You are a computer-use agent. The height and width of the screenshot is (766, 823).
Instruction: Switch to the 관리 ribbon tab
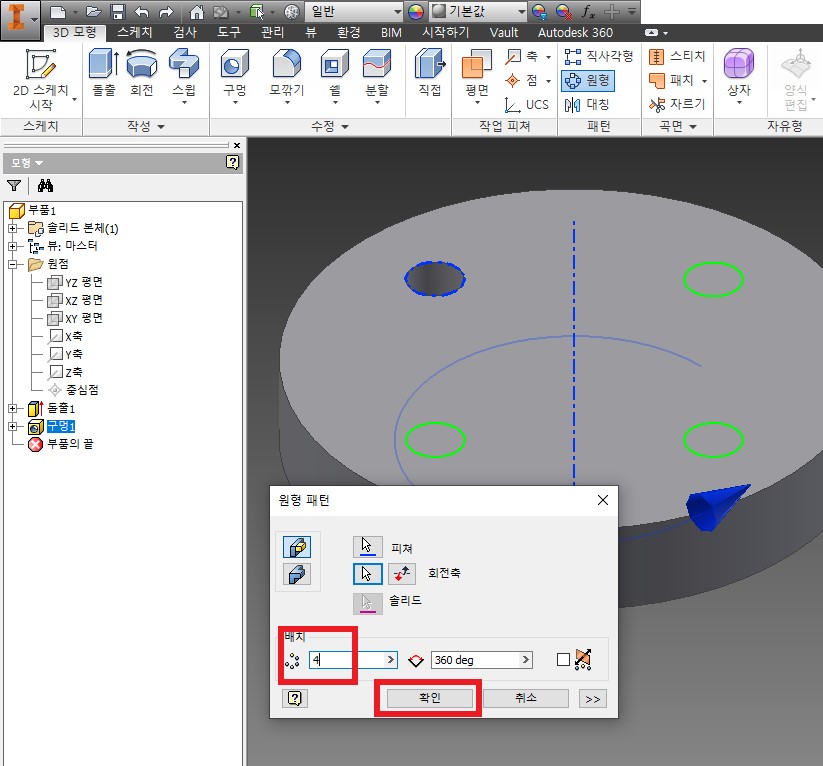(x=272, y=33)
